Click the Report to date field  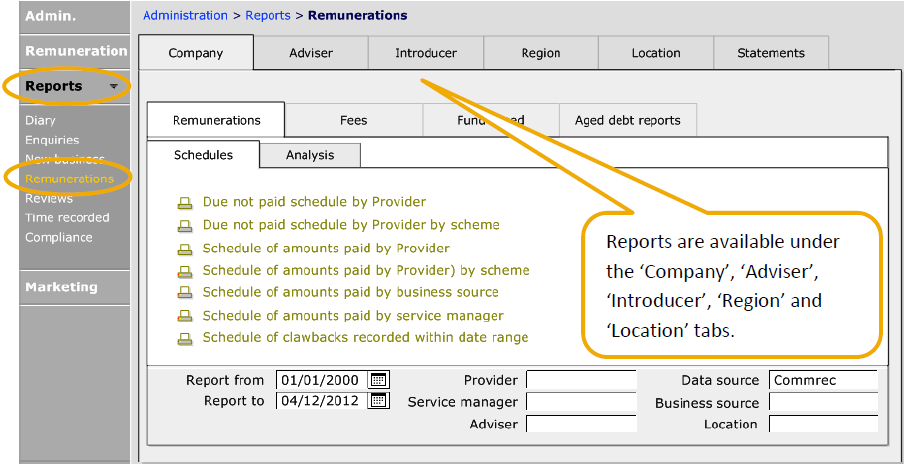322,400
